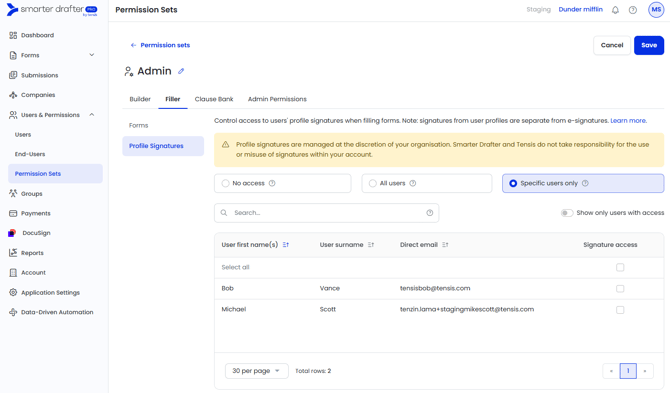This screenshot has height=393, width=670.
Task: Click the tensisbob@tensis.com email cell
Action: coord(435,288)
